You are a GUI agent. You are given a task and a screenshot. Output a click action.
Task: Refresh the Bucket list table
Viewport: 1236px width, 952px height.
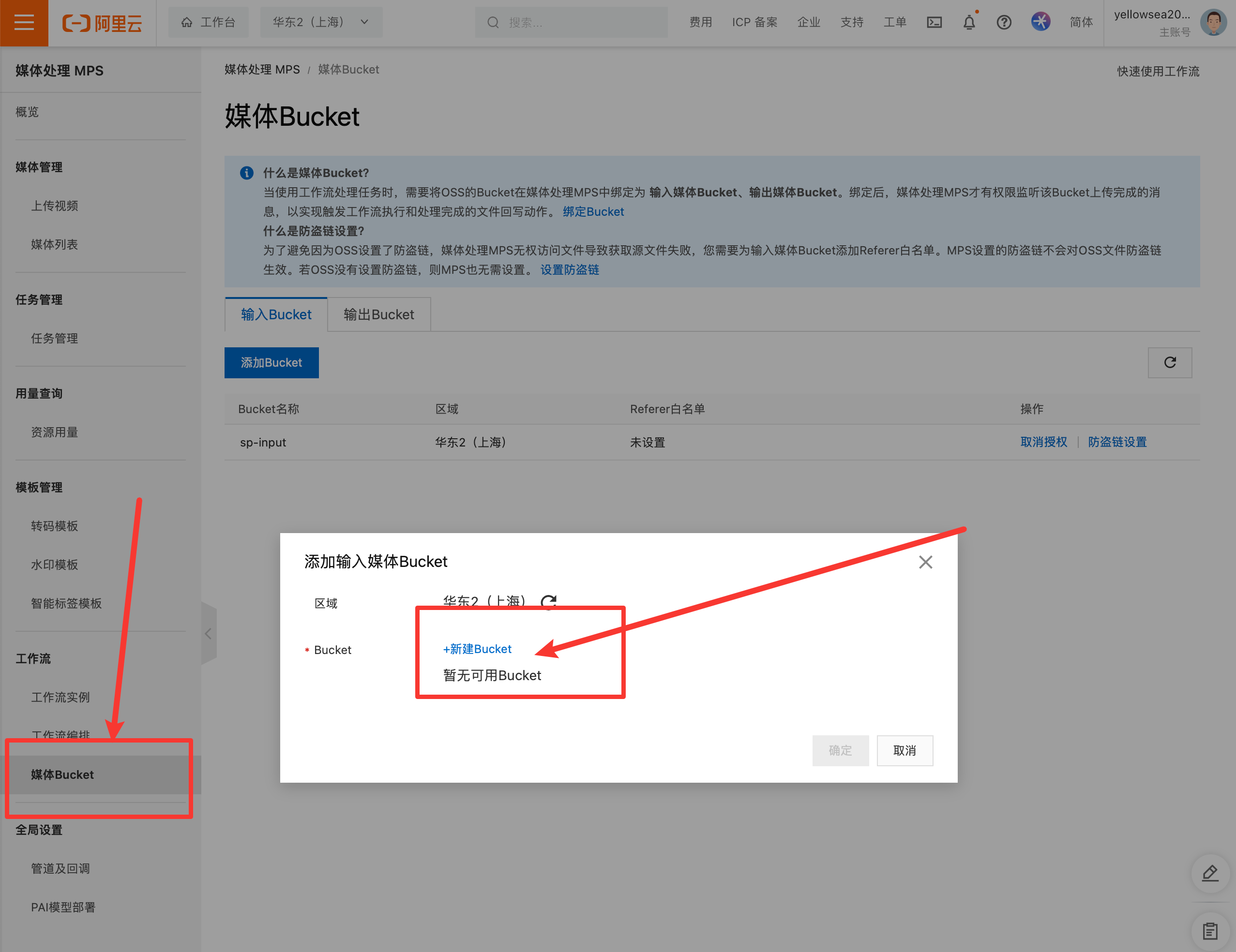tap(1169, 363)
